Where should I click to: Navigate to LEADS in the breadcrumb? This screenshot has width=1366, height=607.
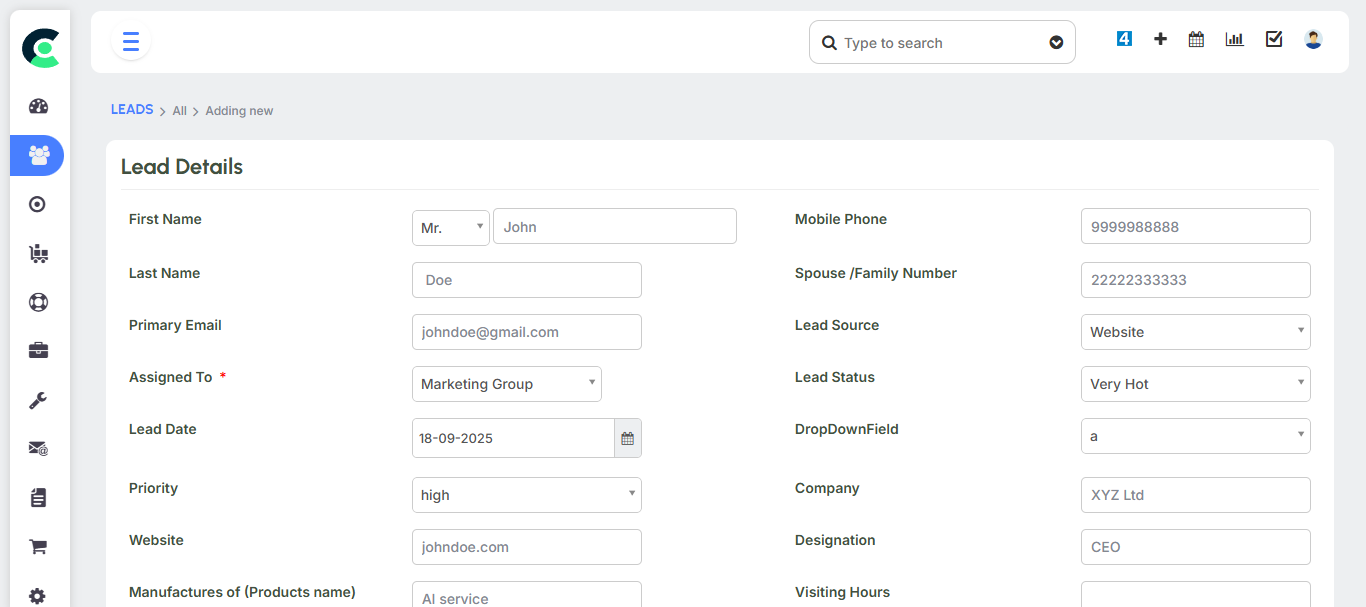click(131, 109)
